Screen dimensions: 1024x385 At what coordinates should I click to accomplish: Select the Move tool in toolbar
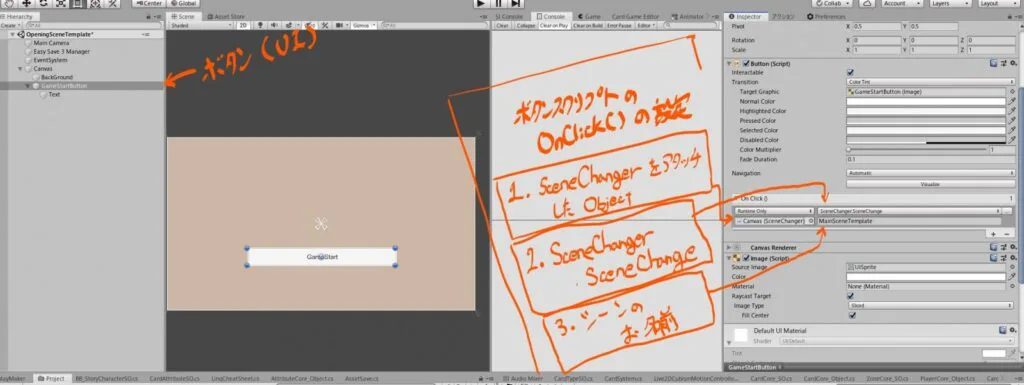(27, 3)
